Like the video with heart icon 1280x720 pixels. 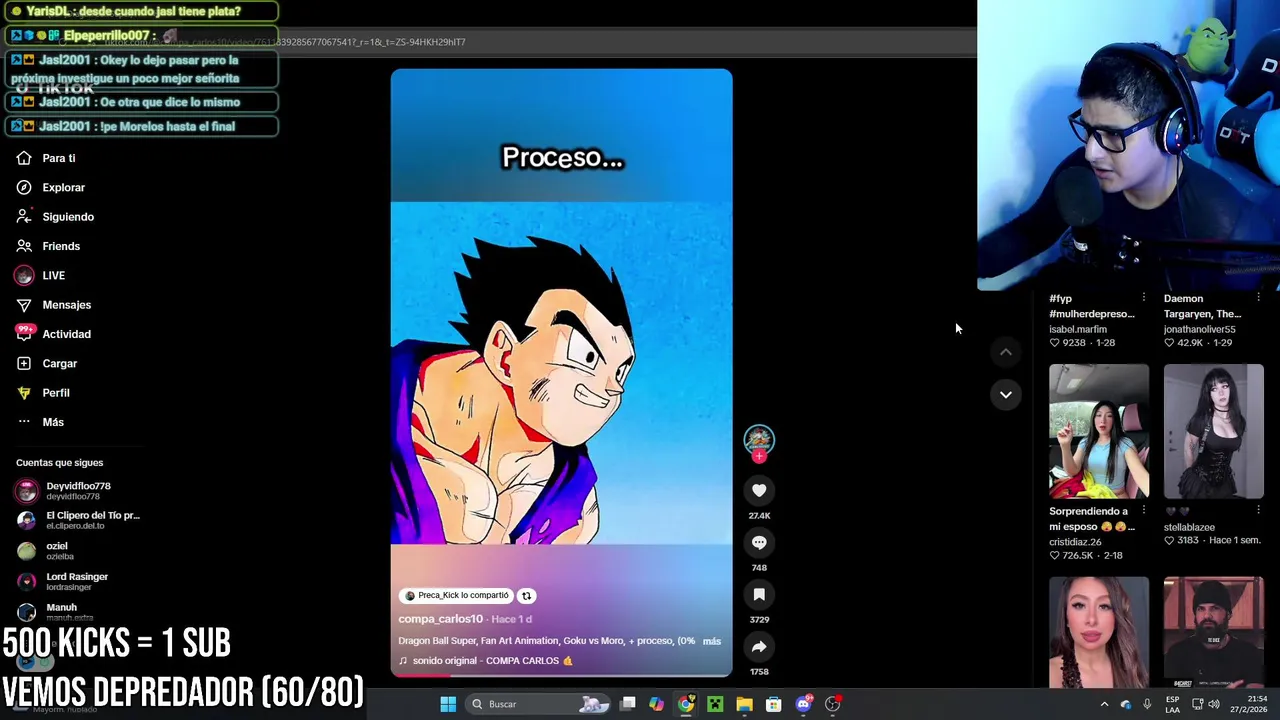[x=759, y=490]
